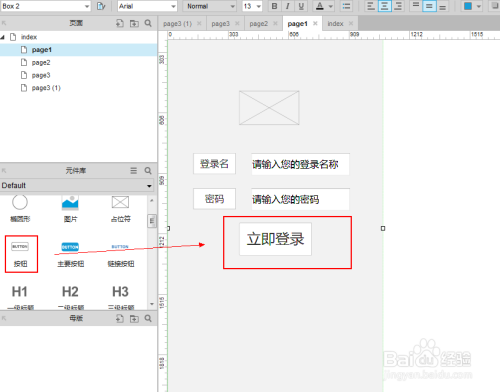
Task: Open the font size 13 dropdown
Action: coord(252,6)
